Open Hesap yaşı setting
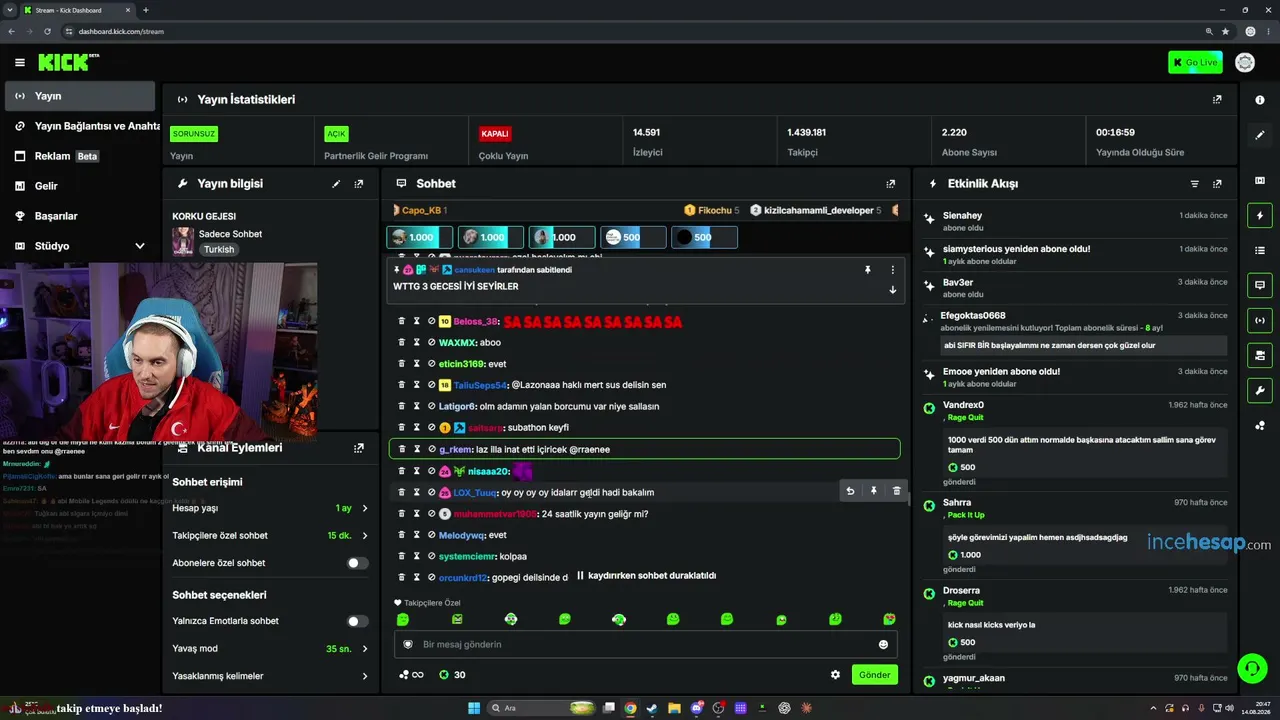Viewport: 1280px width, 720px height. (270, 508)
